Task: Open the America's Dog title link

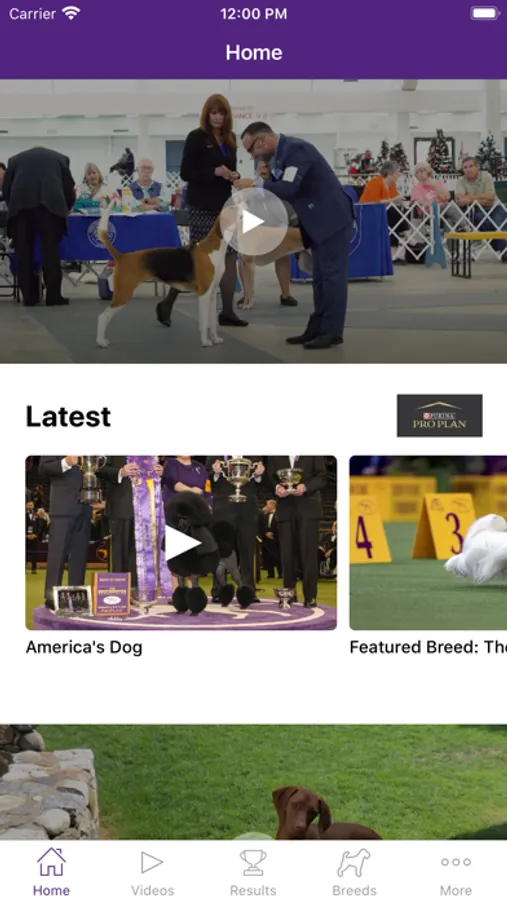Action: [84, 647]
